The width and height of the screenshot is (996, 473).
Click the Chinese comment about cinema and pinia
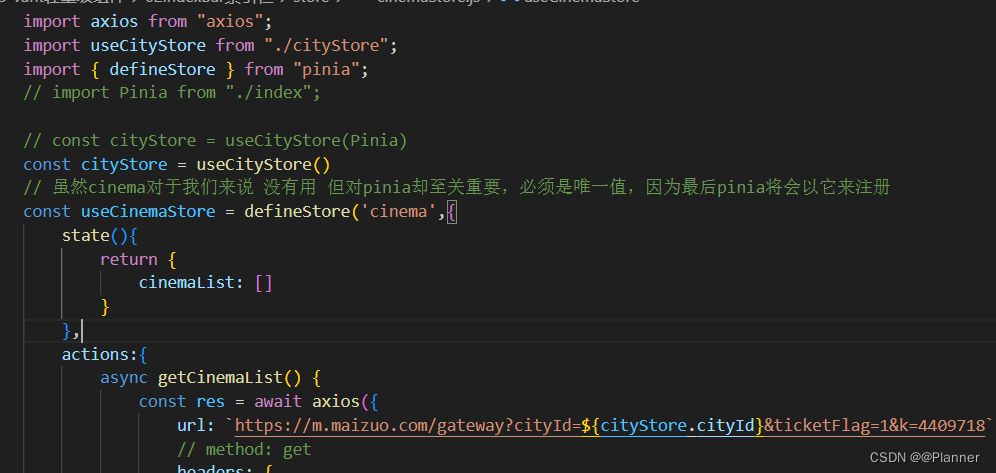pos(457,188)
